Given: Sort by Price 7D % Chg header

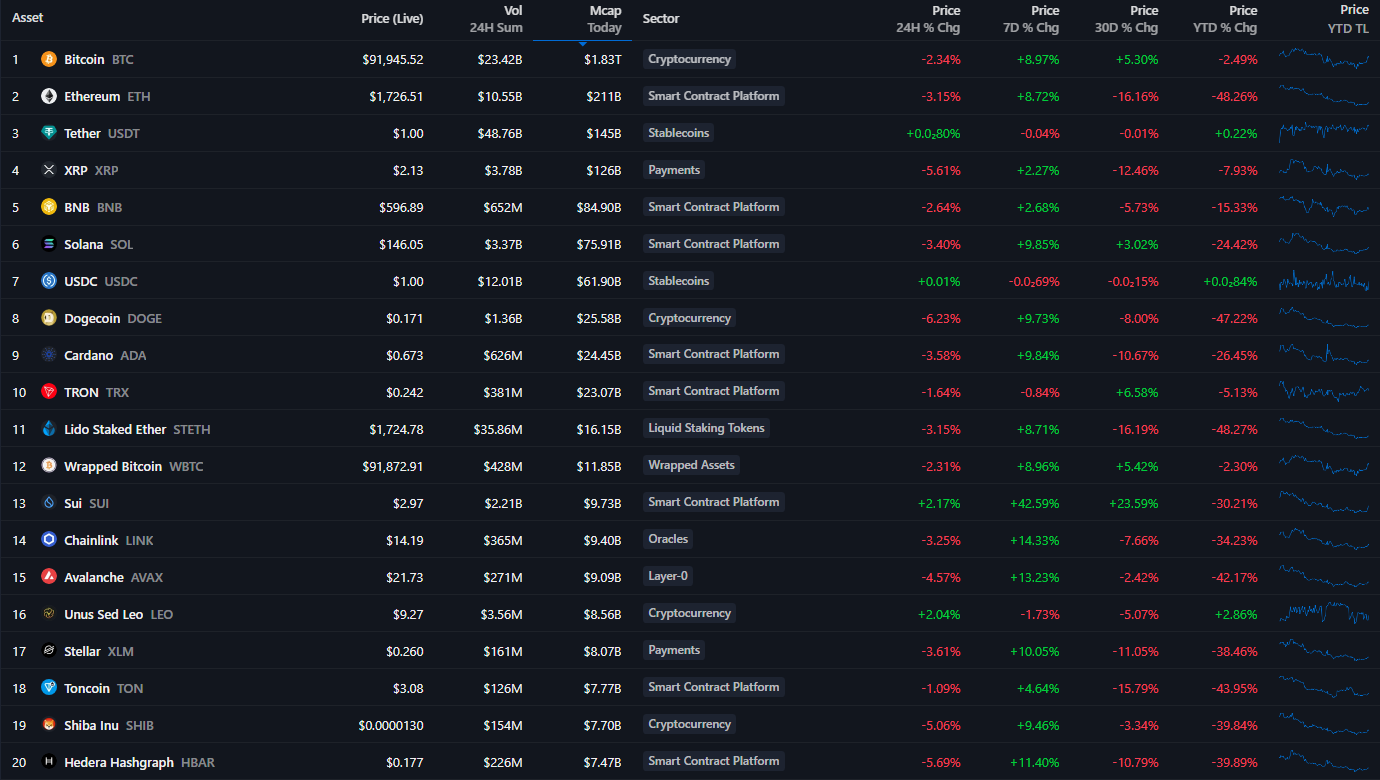Looking at the screenshot, I should [1031, 19].
